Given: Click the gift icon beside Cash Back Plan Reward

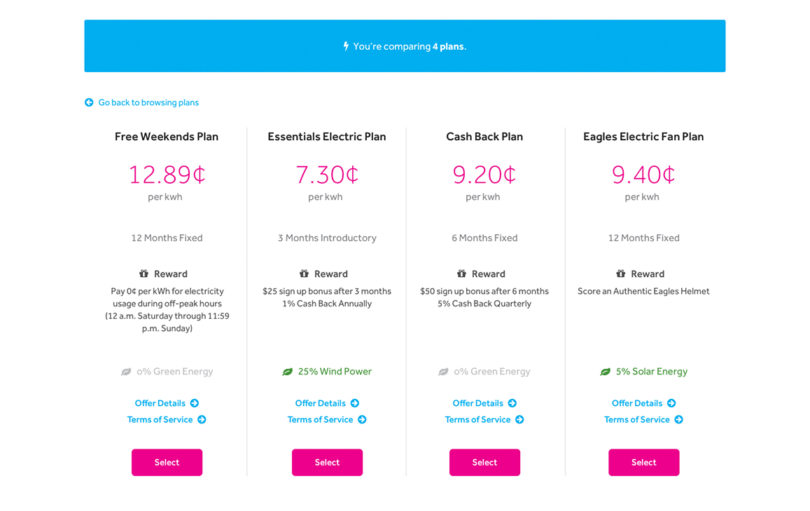Looking at the screenshot, I should [x=461, y=273].
